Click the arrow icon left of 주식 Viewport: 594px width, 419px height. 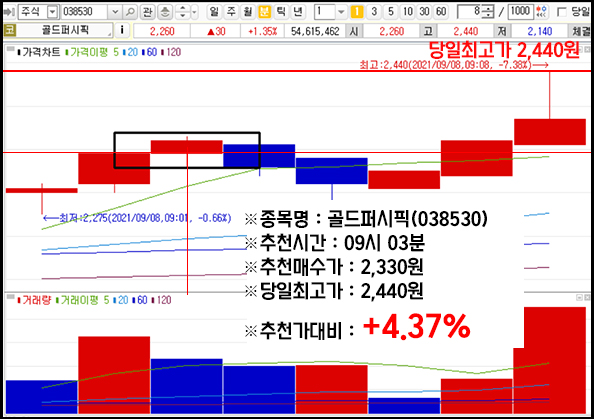(x=8, y=12)
